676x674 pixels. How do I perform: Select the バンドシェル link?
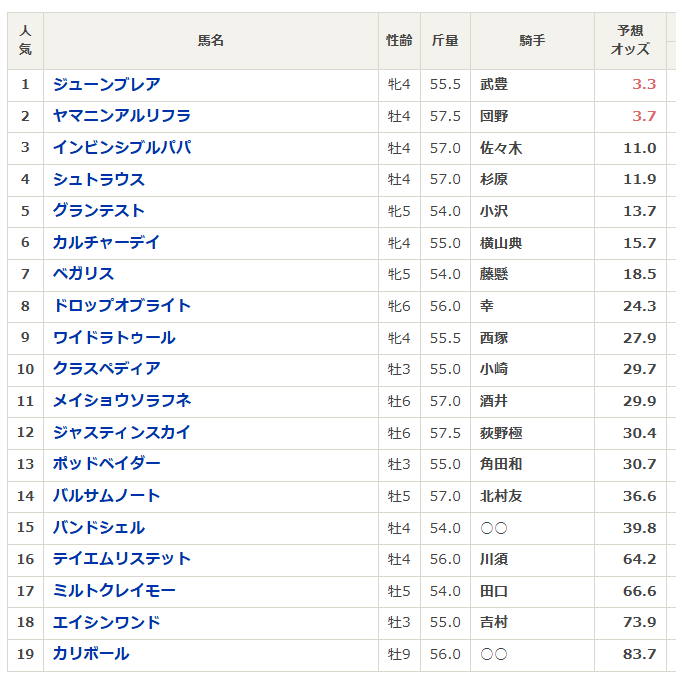pos(99,527)
